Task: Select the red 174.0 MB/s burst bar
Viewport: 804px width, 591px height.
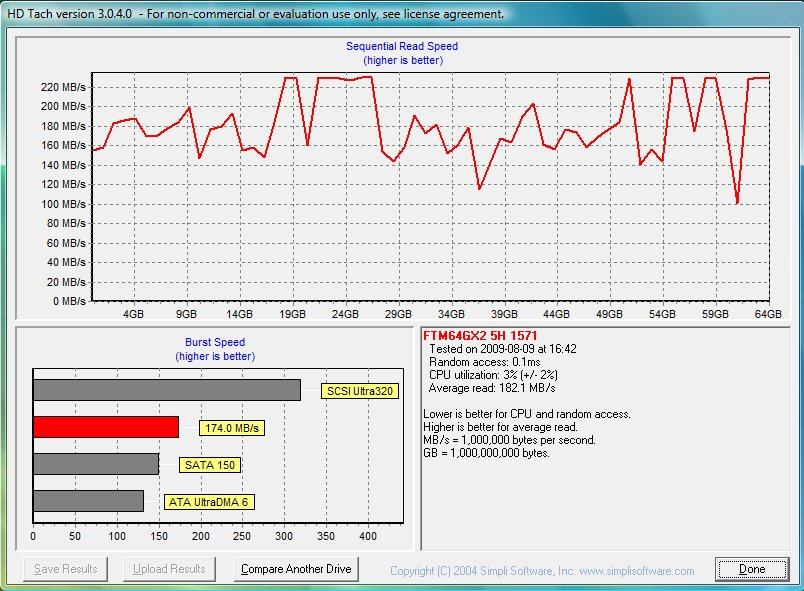Action: (x=106, y=427)
